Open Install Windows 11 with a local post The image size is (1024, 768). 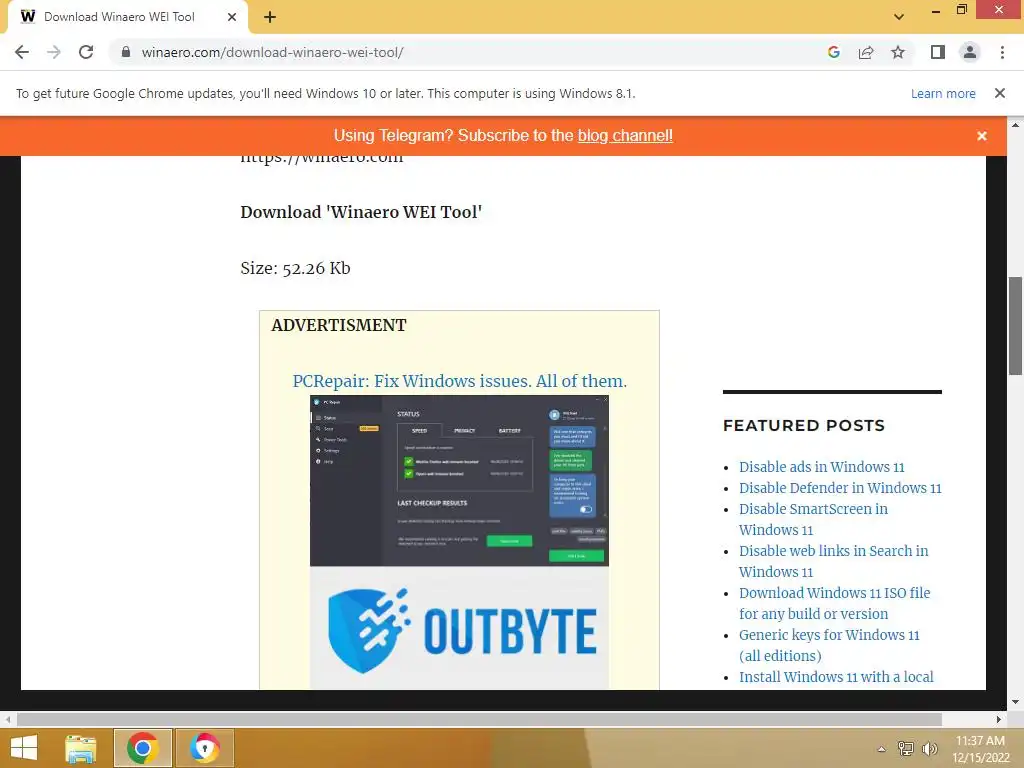[836, 677]
